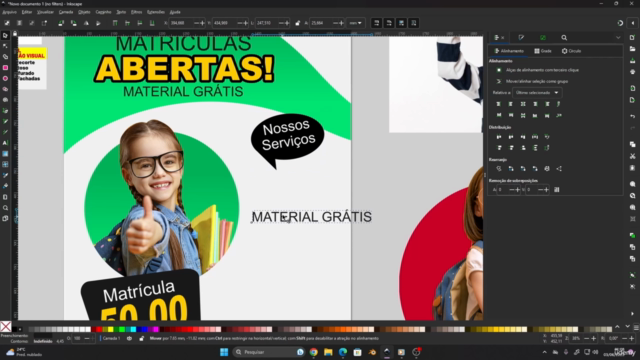This screenshot has height=360, width=640.
Task: Select the Rectangle tool in toolbox
Action: point(5,67)
